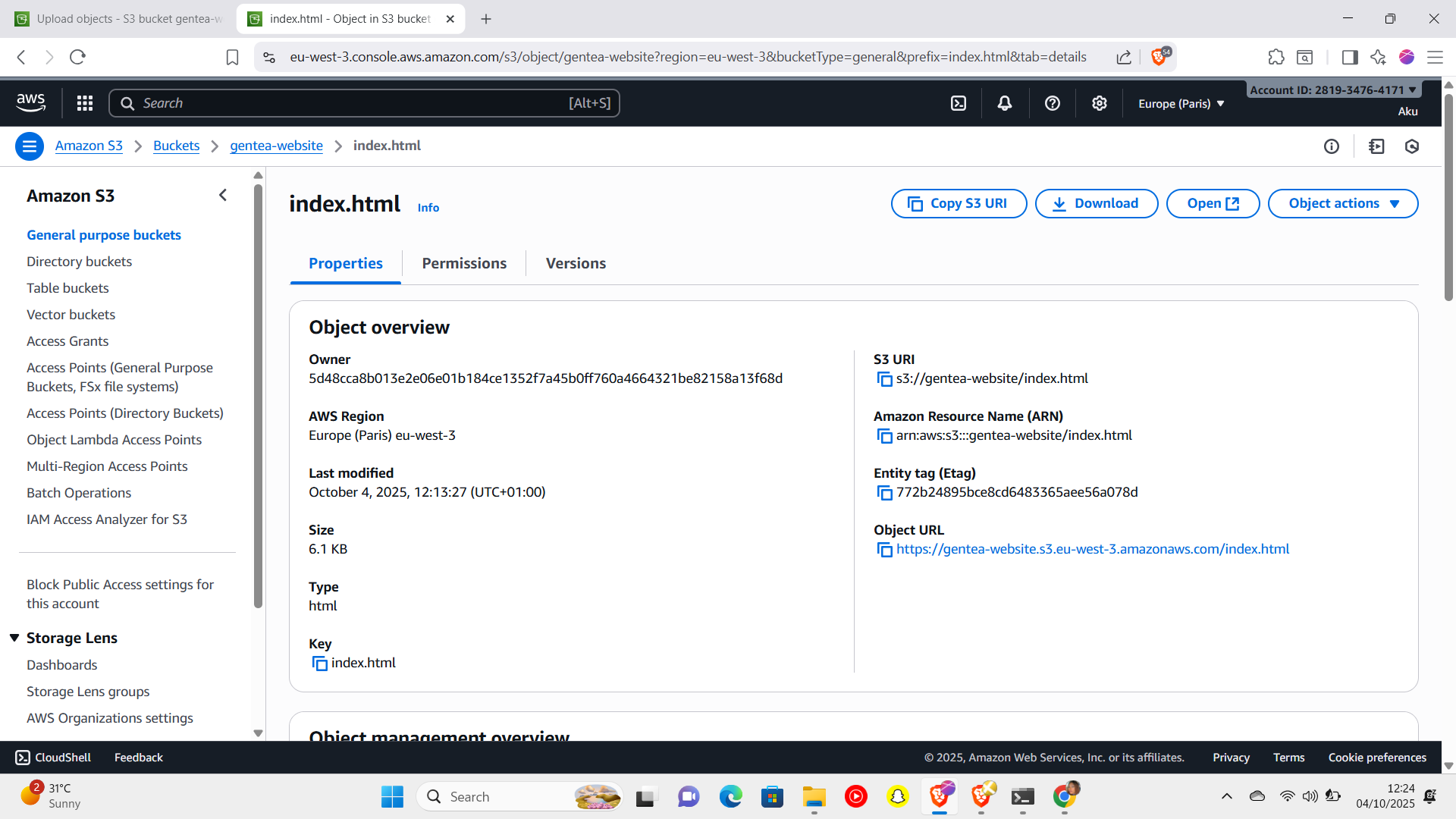Copy the Entity tag value icon

point(884,493)
